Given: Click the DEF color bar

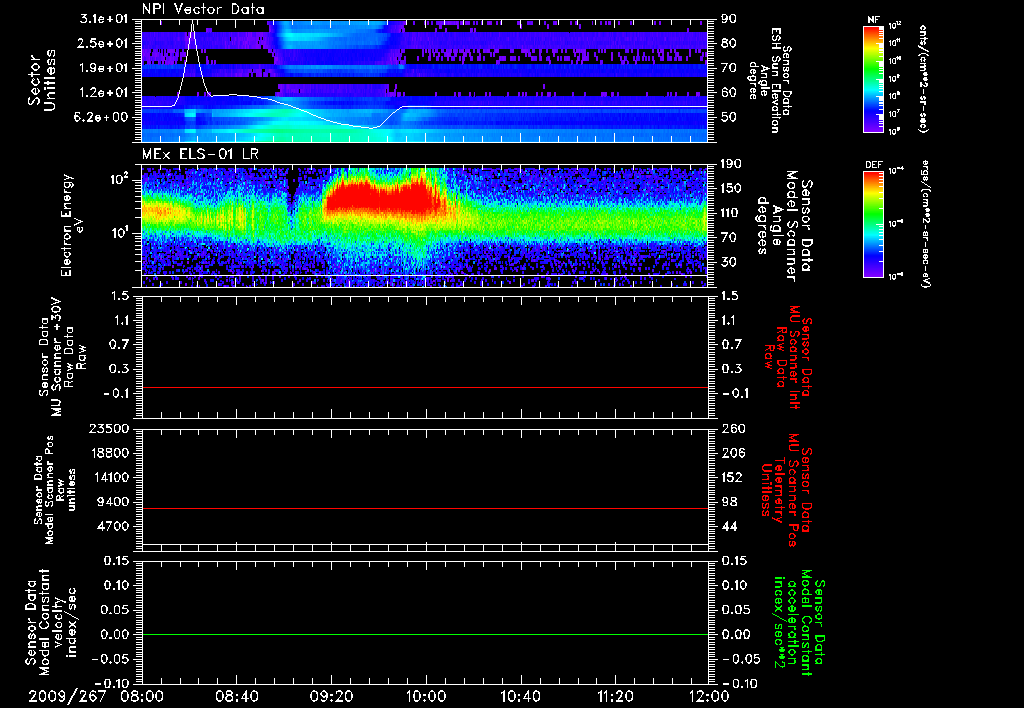Looking at the screenshot, I should [873, 224].
